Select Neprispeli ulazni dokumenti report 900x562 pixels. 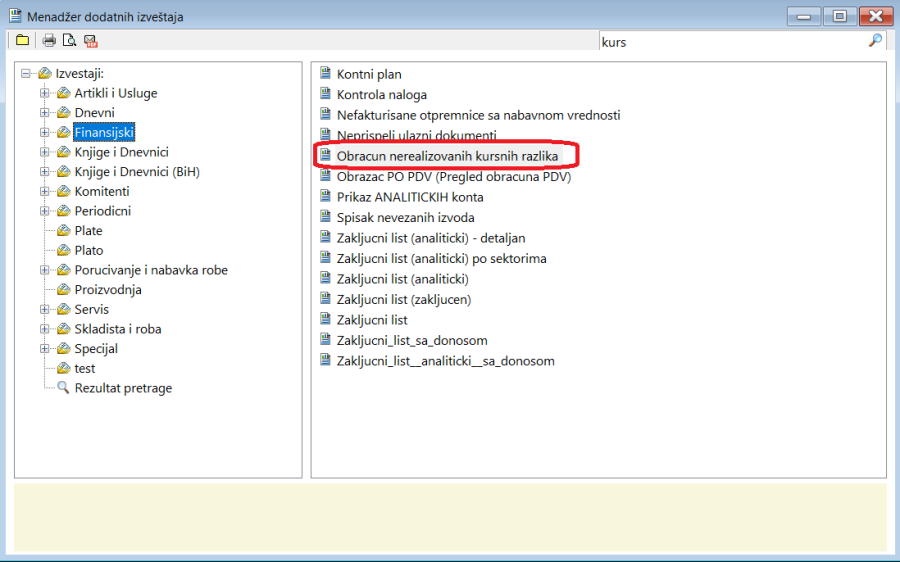coord(417,135)
